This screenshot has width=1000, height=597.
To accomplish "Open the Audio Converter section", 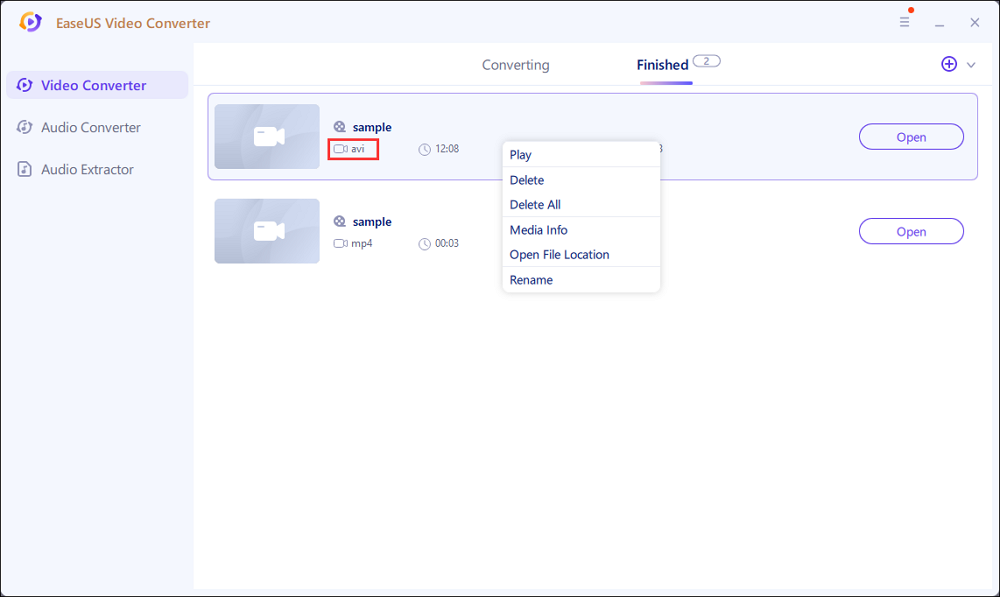I will pyautogui.click(x=90, y=127).
